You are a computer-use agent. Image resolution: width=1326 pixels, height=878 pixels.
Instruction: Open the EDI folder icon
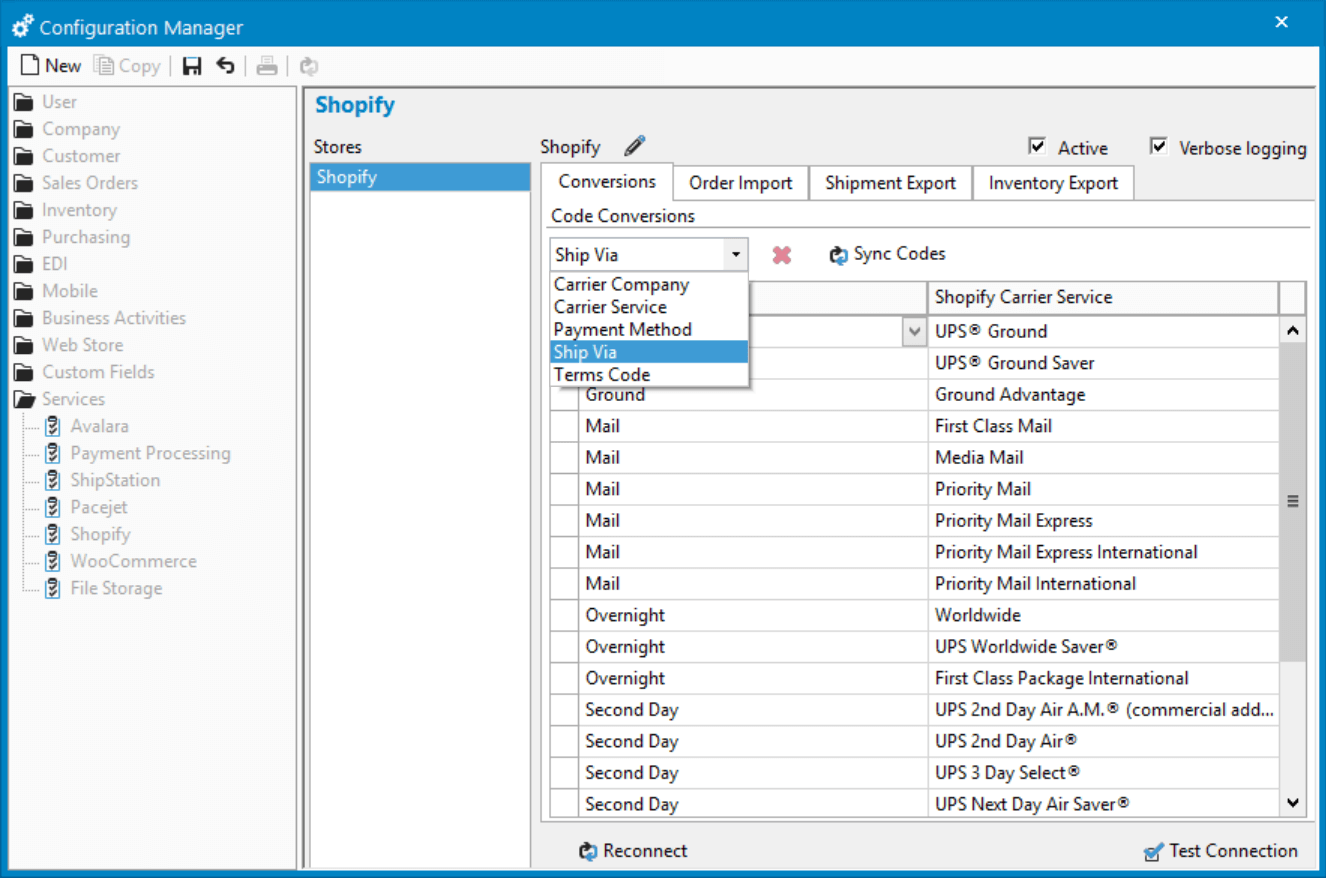coord(24,264)
